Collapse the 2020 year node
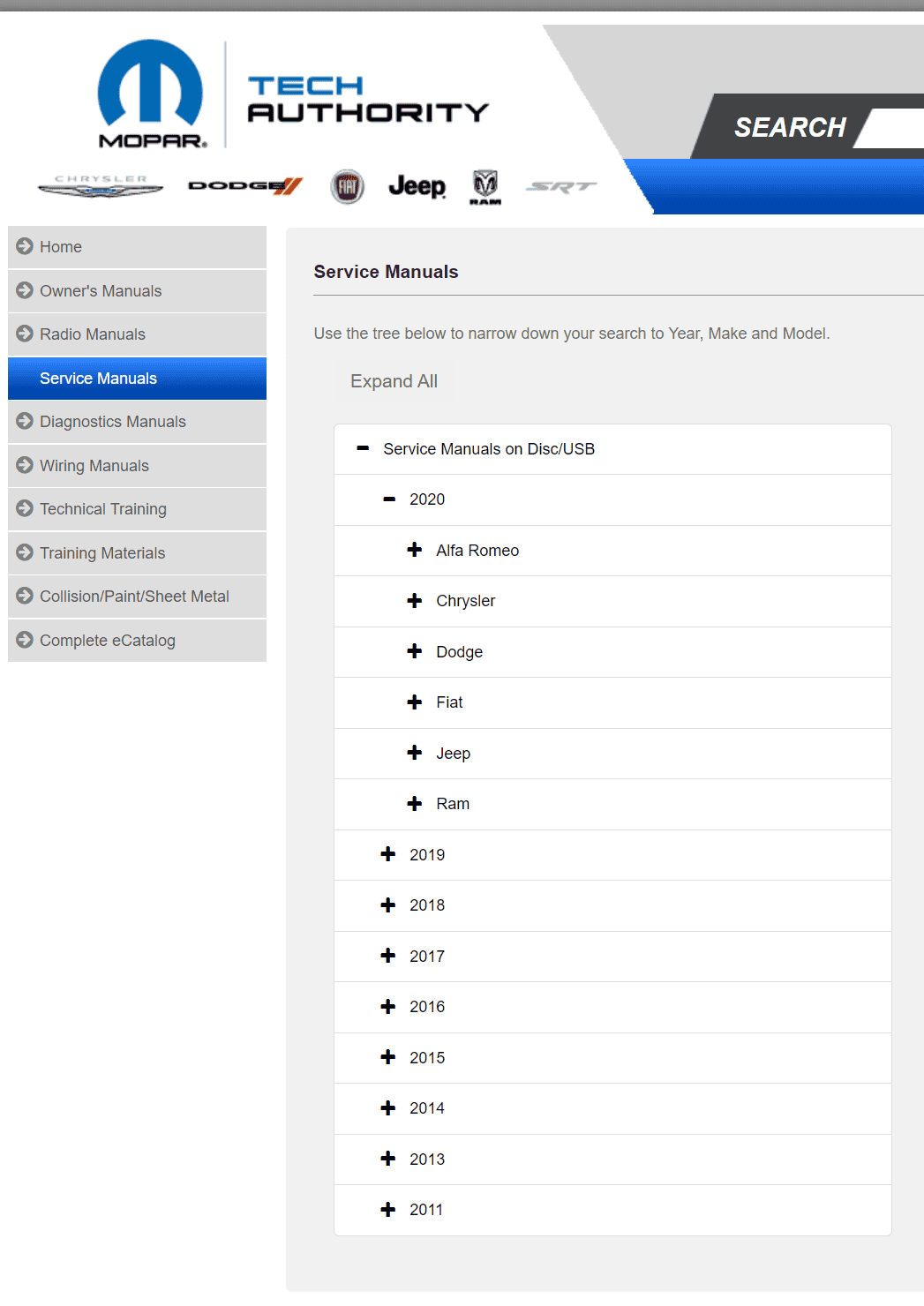The image size is (924, 1306). (388, 499)
